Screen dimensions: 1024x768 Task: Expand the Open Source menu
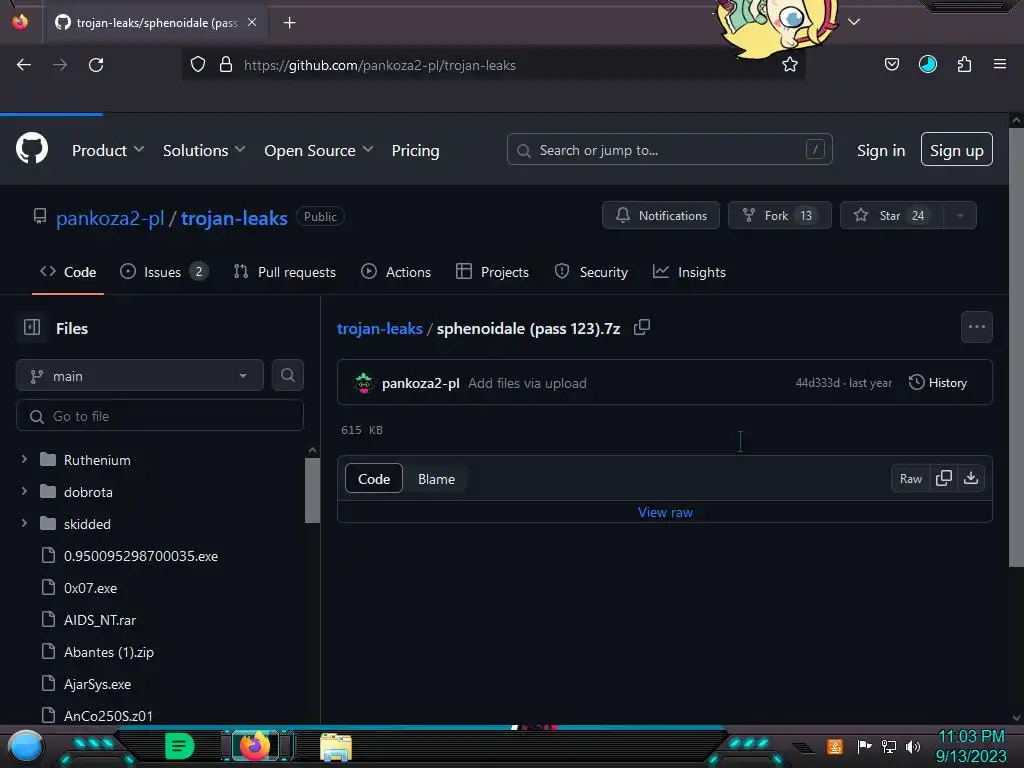pos(319,150)
